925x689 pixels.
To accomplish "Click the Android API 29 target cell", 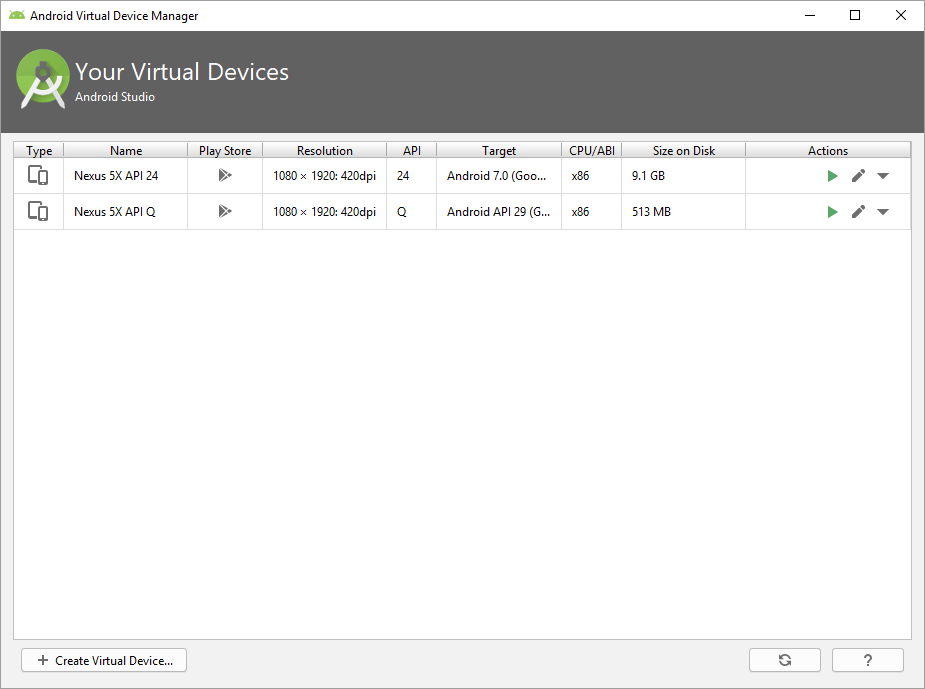I will [x=499, y=212].
